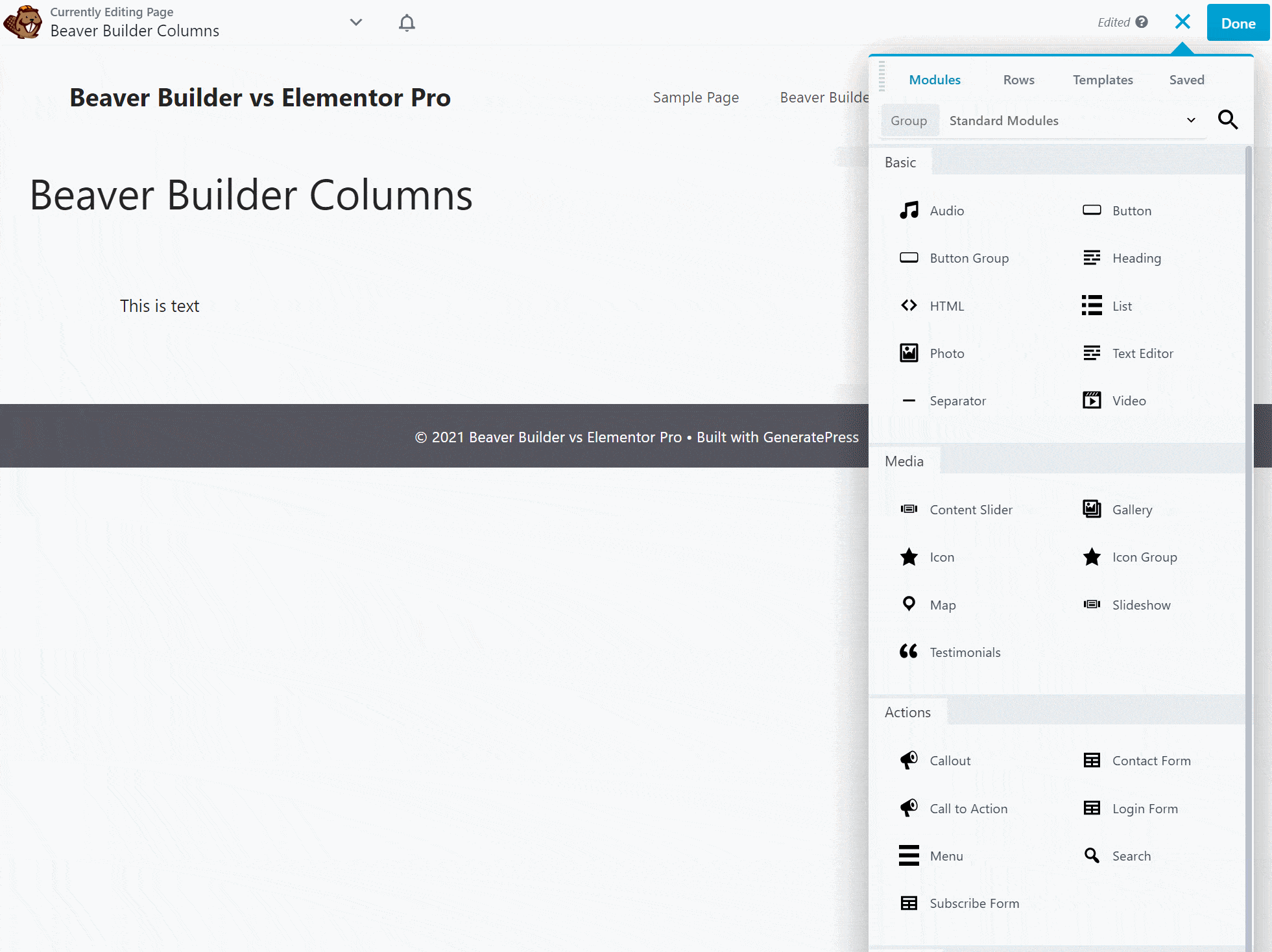Click the Callout module icon

(x=908, y=759)
